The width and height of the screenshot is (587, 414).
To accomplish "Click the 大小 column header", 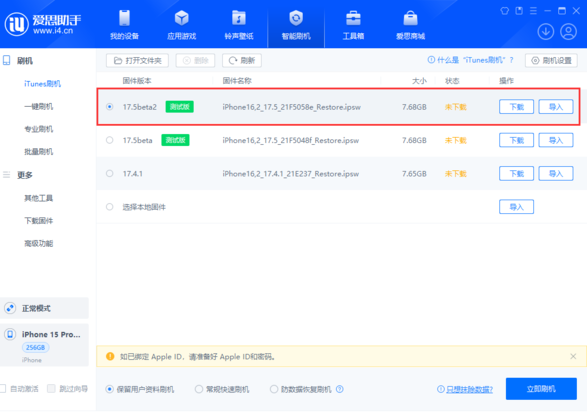I will pyautogui.click(x=419, y=80).
